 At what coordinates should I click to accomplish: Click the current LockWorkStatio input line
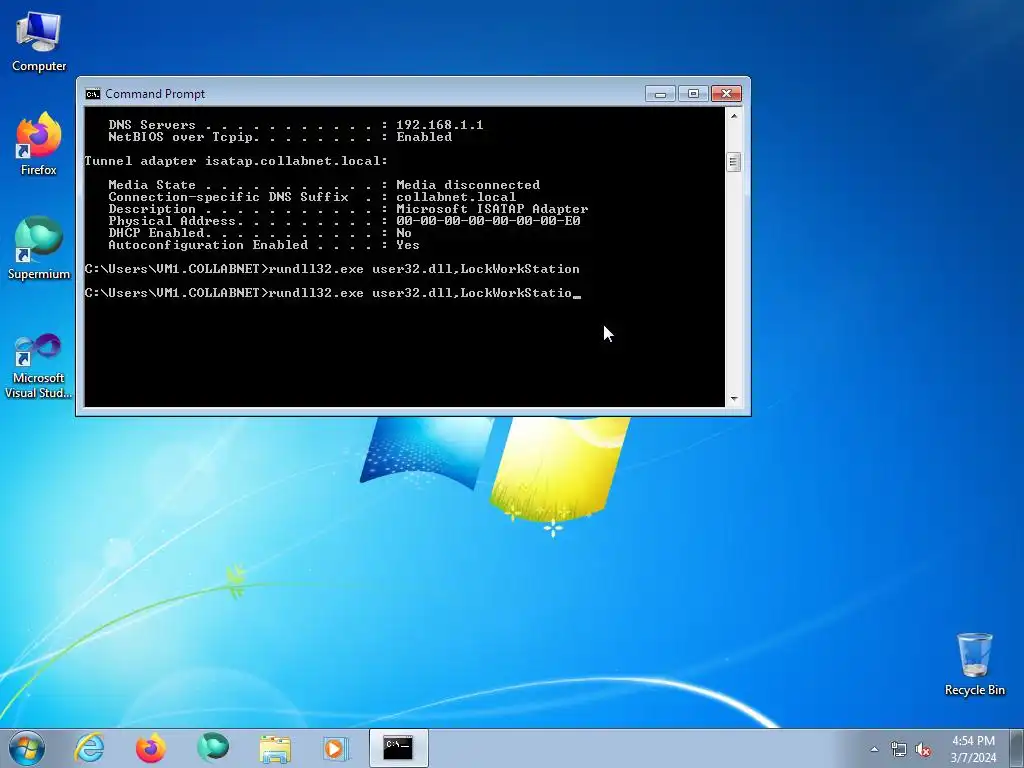(332, 293)
